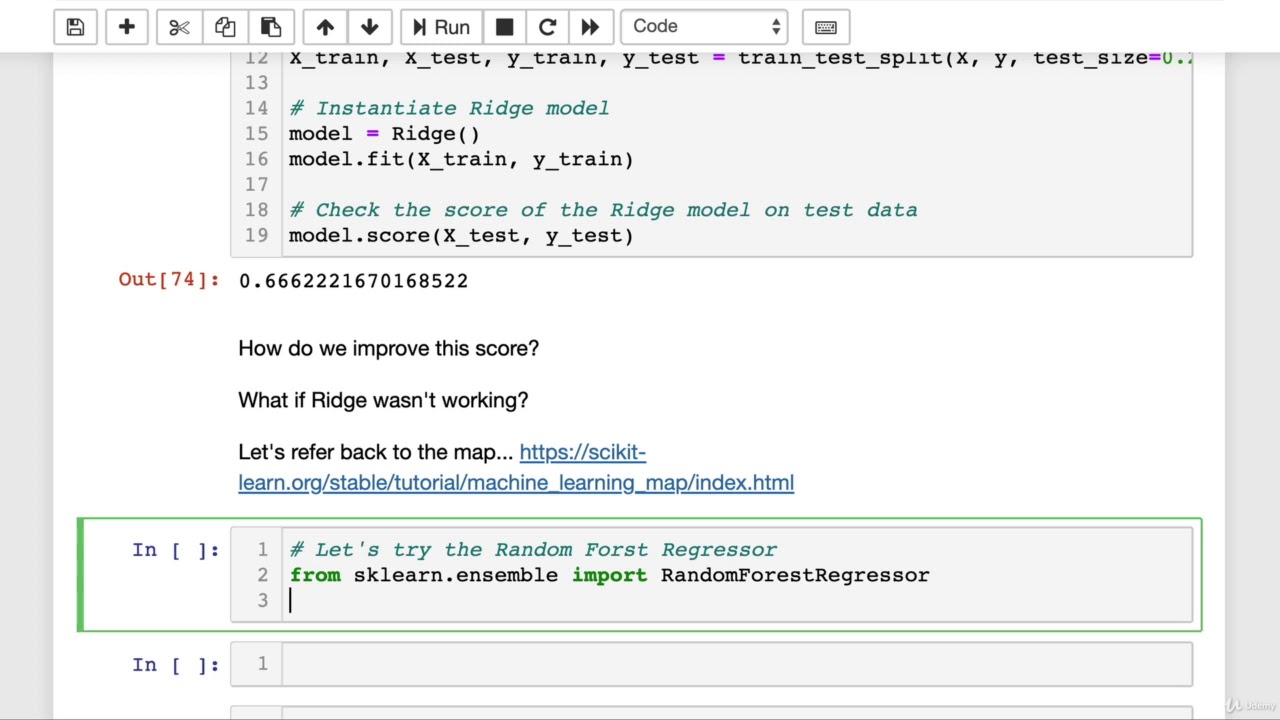
Task: Click the '# Instantiate Ridge model' comment
Action: coord(449,108)
